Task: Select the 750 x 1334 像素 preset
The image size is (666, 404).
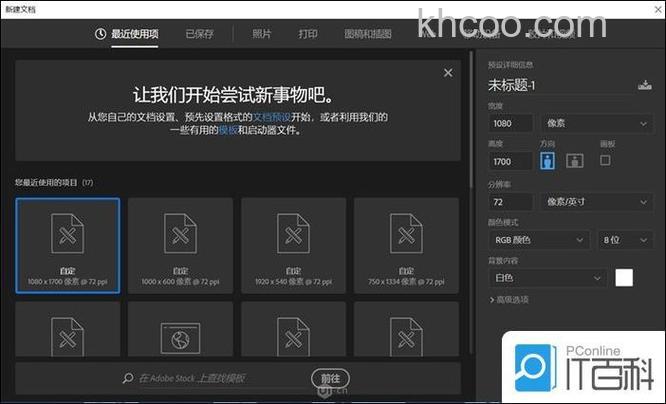Action: 406,246
